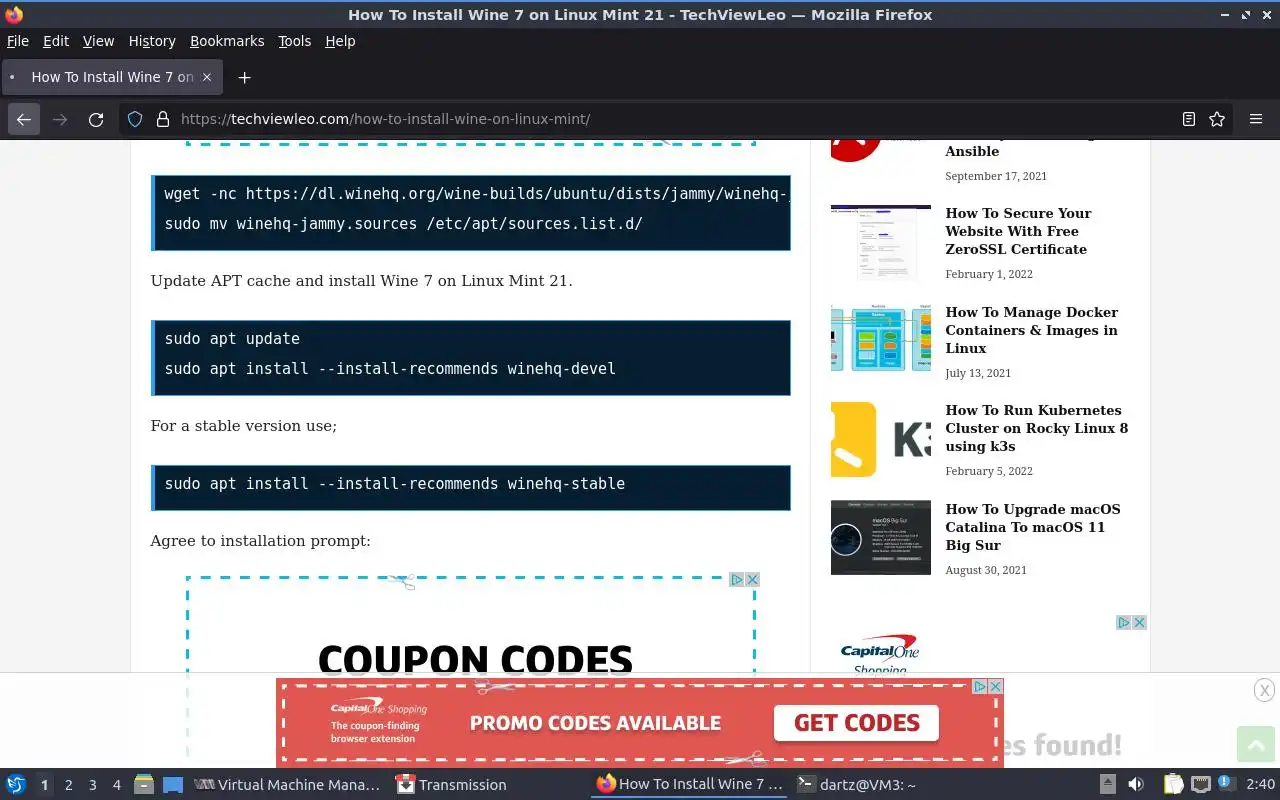Click the 2:40 taskbar clock
Screen dimensions: 1280x800
[x=1260, y=785]
